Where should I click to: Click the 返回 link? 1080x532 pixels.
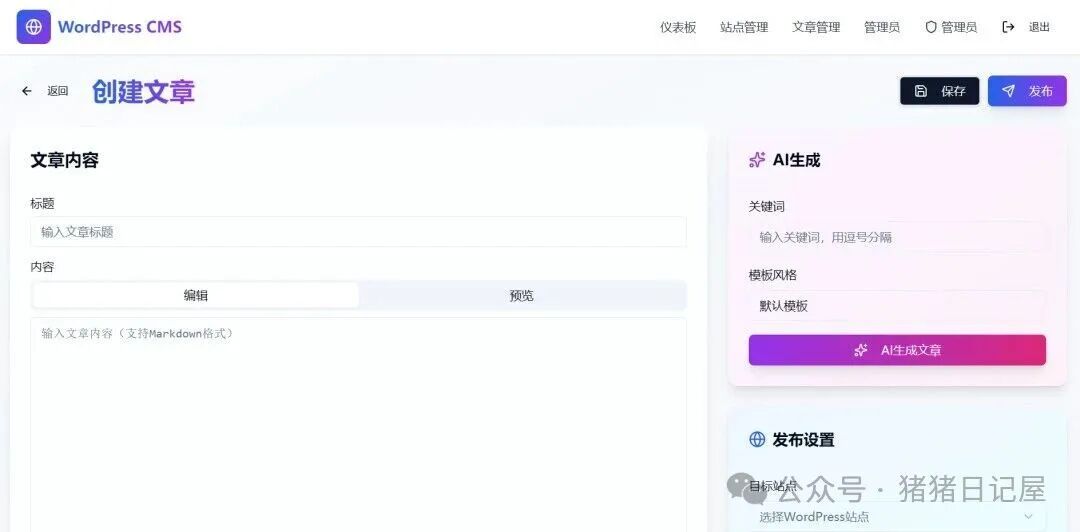[x=58, y=91]
